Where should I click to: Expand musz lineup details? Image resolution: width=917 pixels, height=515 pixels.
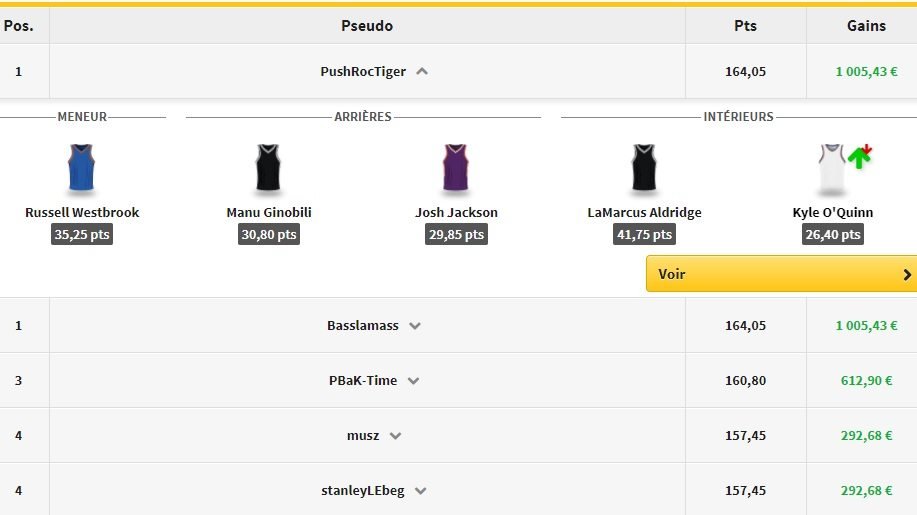coord(395,436)
